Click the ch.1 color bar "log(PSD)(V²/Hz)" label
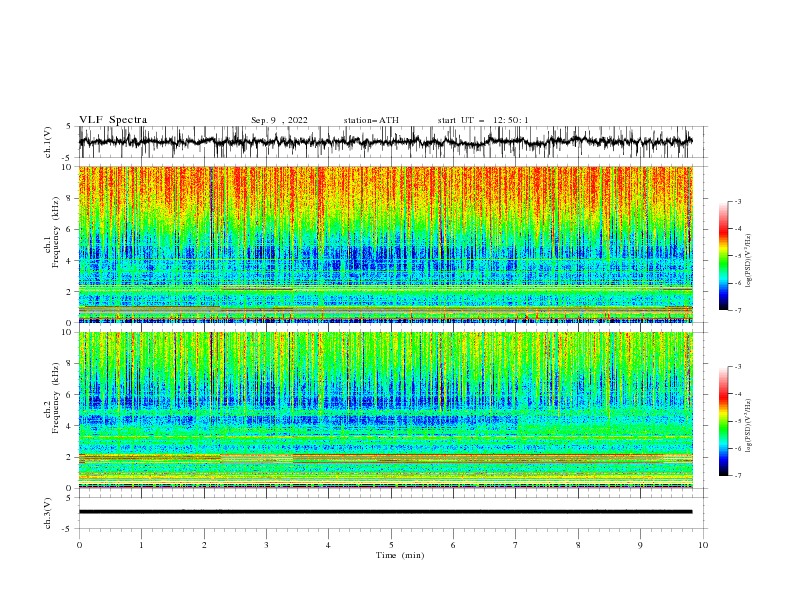792x612 pixels. click(x=749, y=261)
